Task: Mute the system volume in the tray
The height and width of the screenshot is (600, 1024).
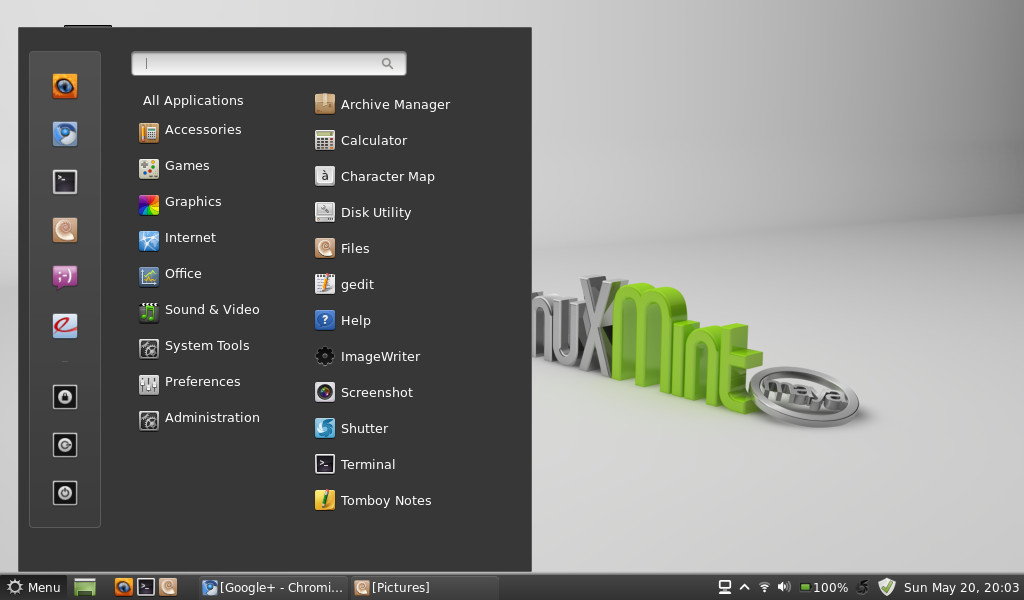Action: pos(783,587)
